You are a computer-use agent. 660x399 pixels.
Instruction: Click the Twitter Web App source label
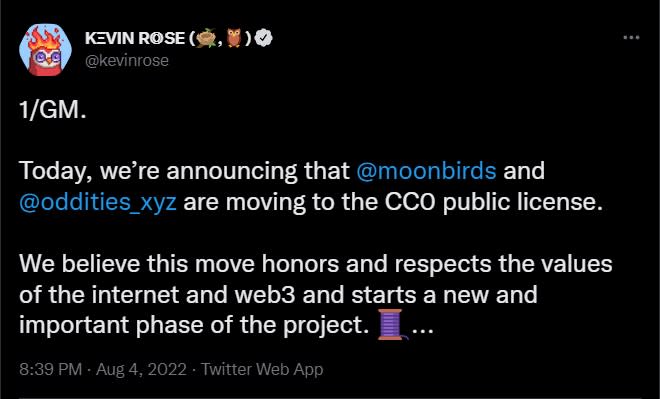click(x=262, y=370)
